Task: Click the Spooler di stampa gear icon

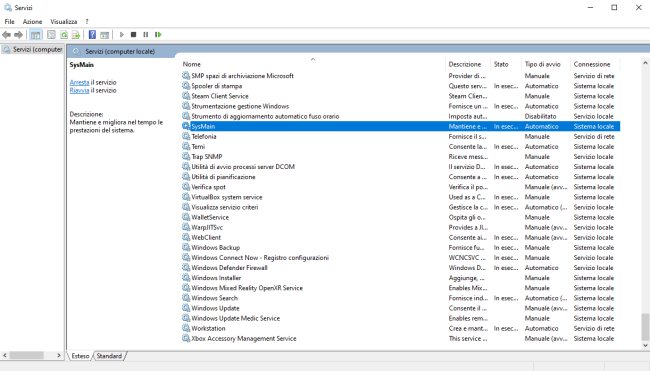Action: (186, 86)
